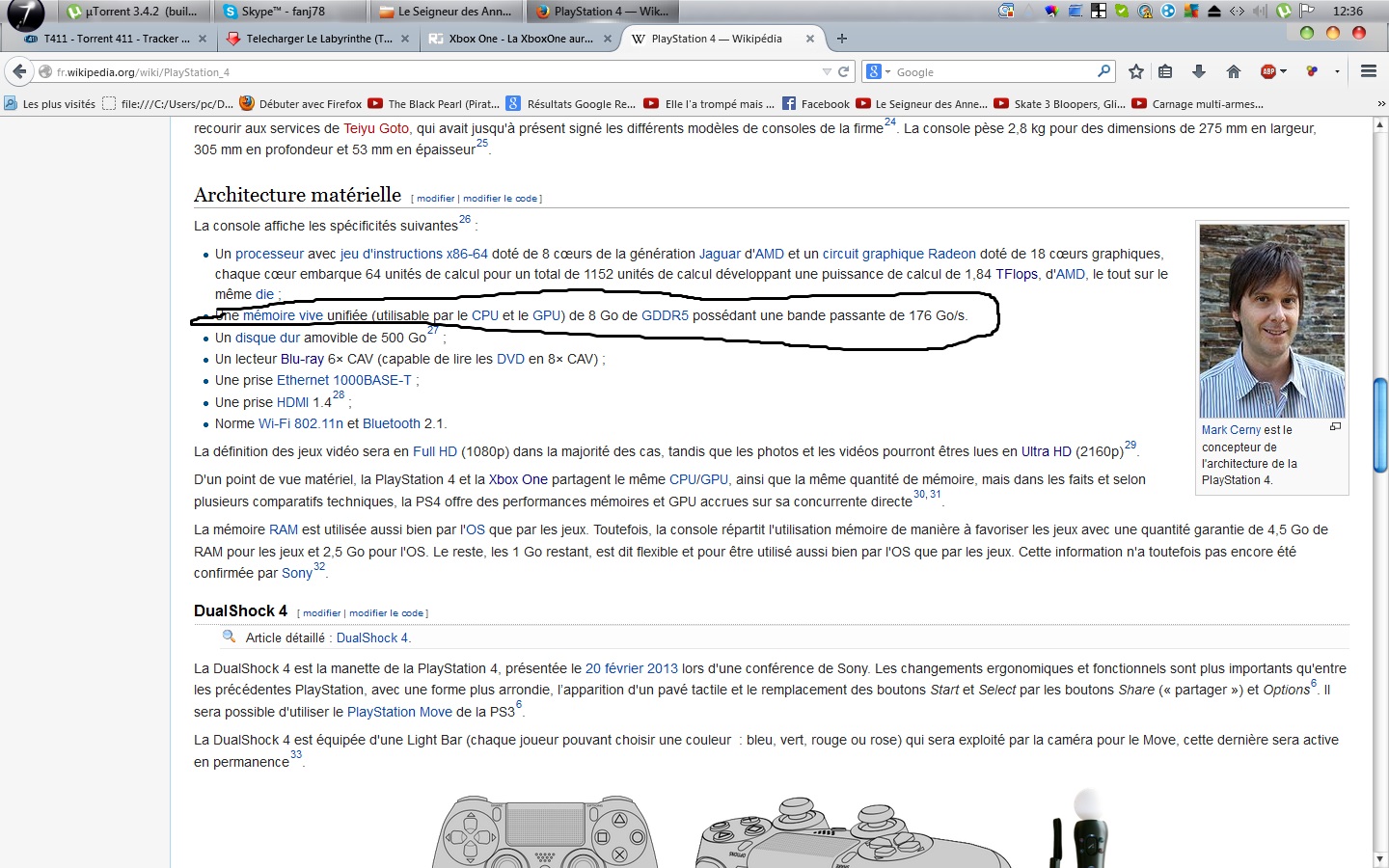Switch to Xbox One browser tab

(x=519, y=39)
